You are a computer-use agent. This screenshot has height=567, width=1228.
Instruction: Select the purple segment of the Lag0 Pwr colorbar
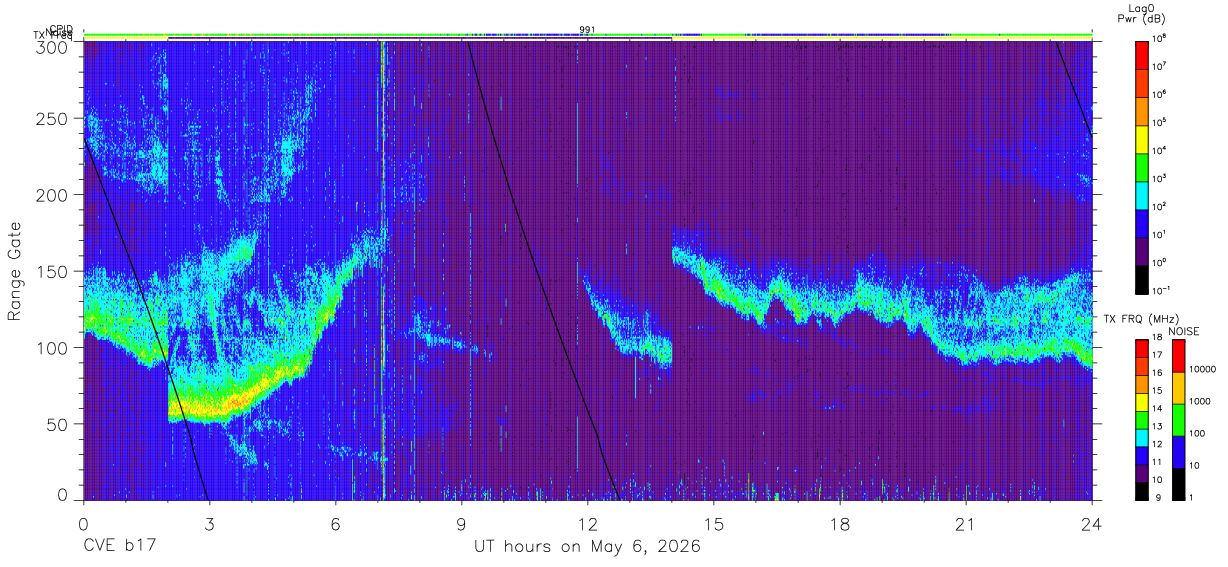pyautogui.click(x=1141, y=251)
